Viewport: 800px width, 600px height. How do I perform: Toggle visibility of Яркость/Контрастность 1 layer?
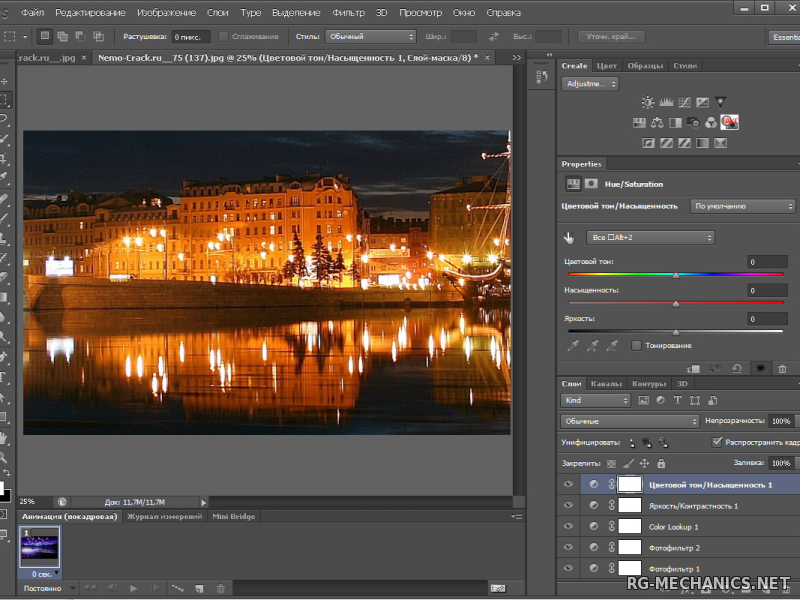(568, 506)
